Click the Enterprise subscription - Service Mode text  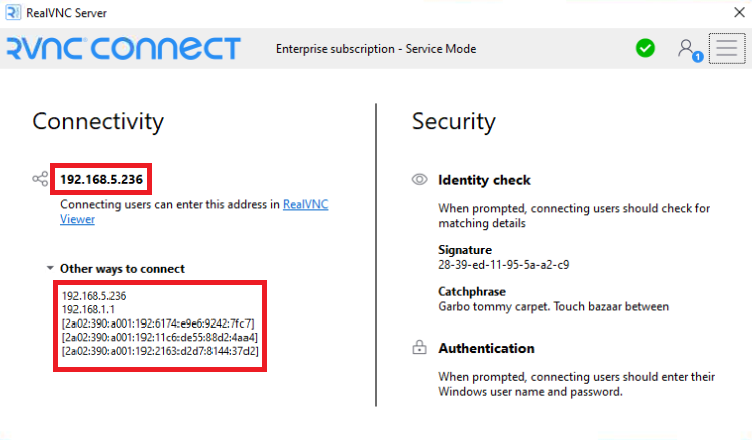click(376, 49)
